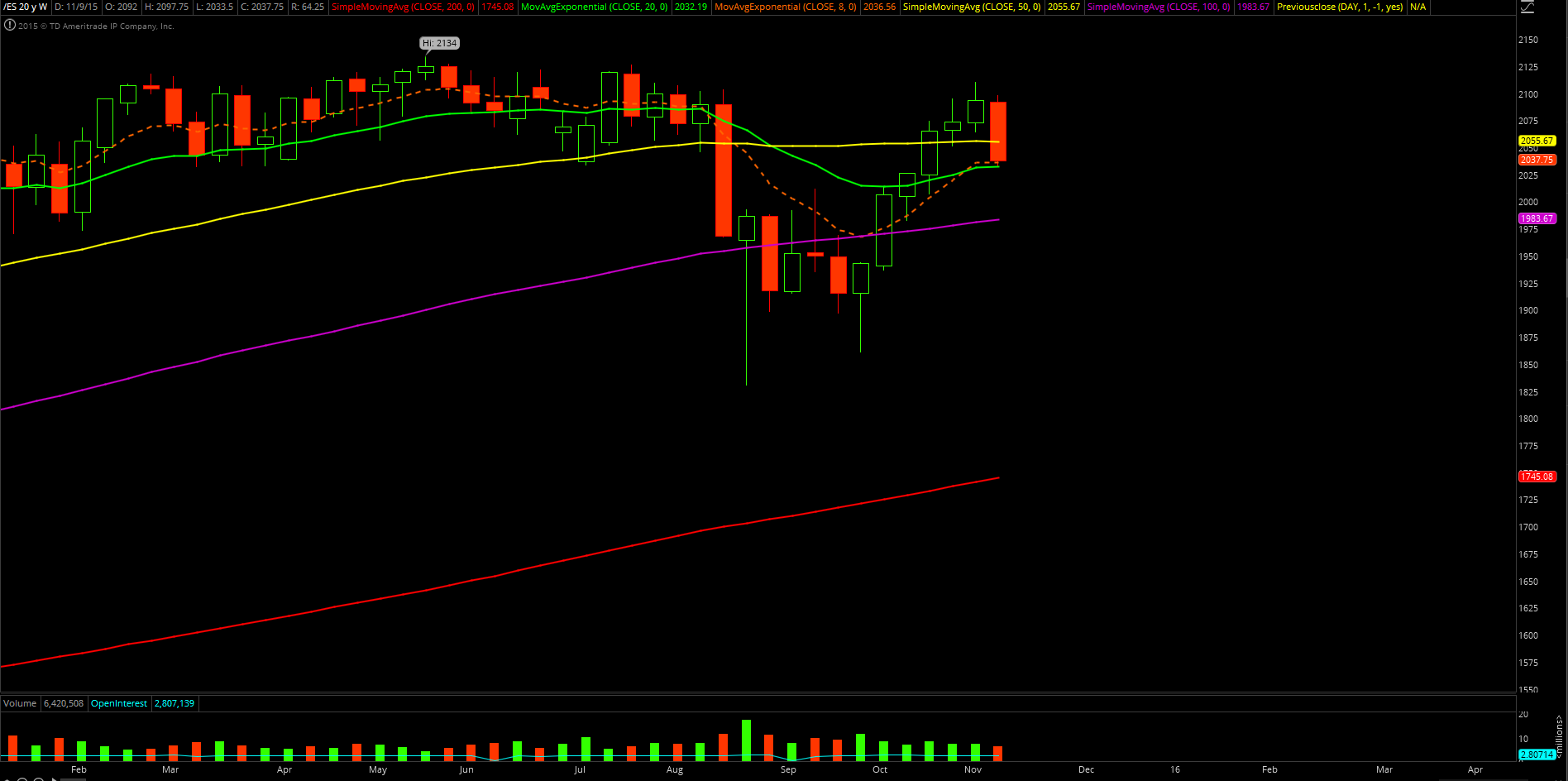This screenshot has width=1568, height=781.
Task: Select the SimpleMovingAvg (CLOSE, 50, 0) study label
Action: coord(972,7)
